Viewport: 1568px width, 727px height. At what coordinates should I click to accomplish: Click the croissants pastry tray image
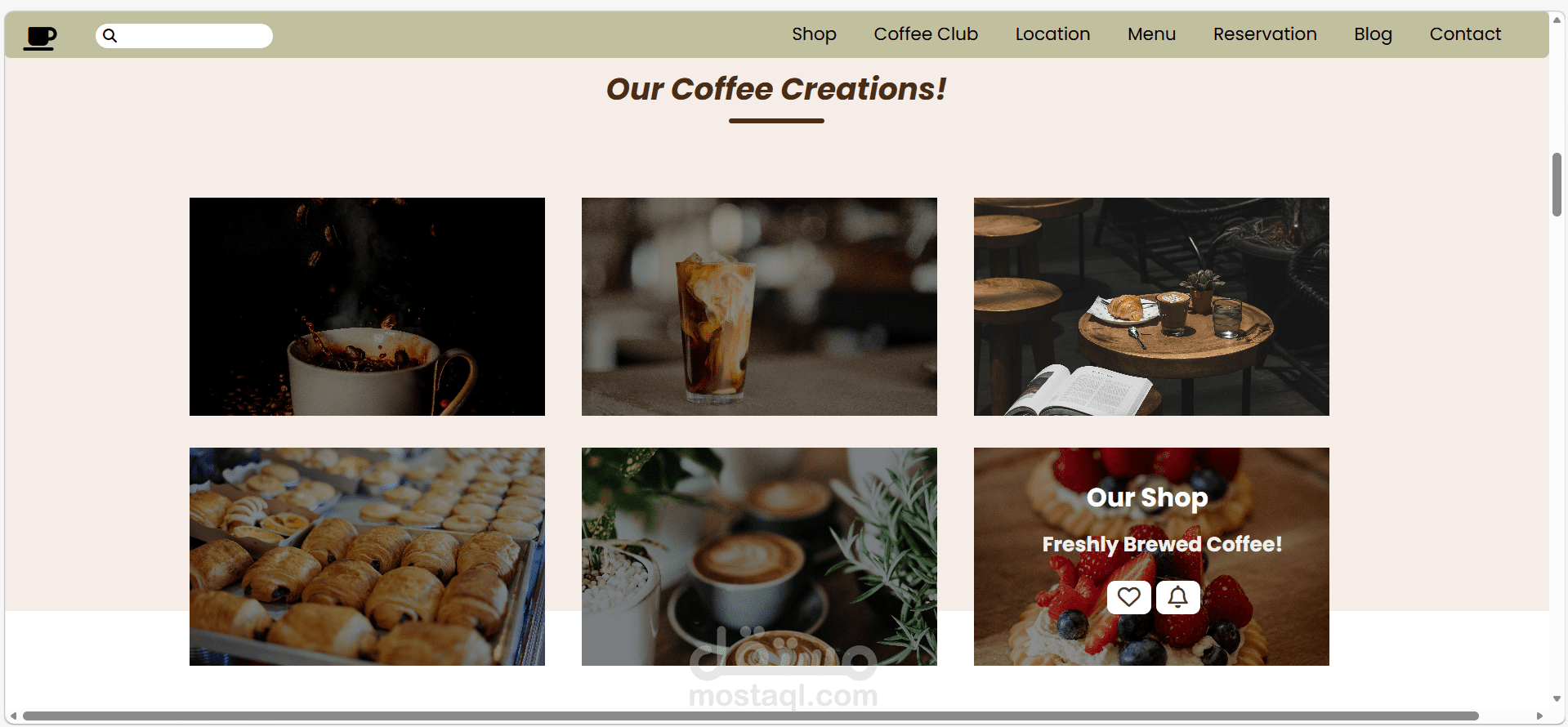tap(367, 556)
